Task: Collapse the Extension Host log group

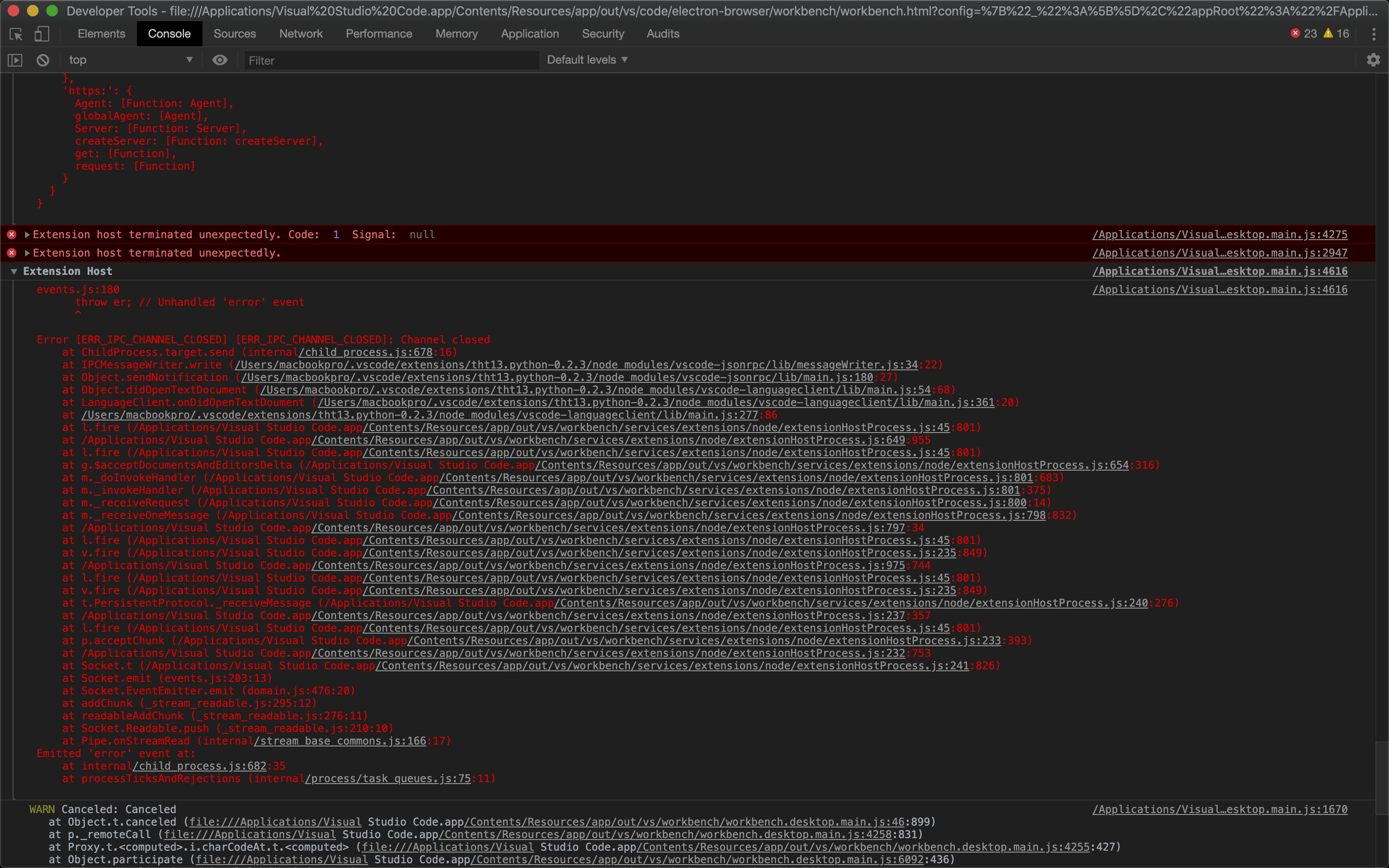Action: pos(14,271)
